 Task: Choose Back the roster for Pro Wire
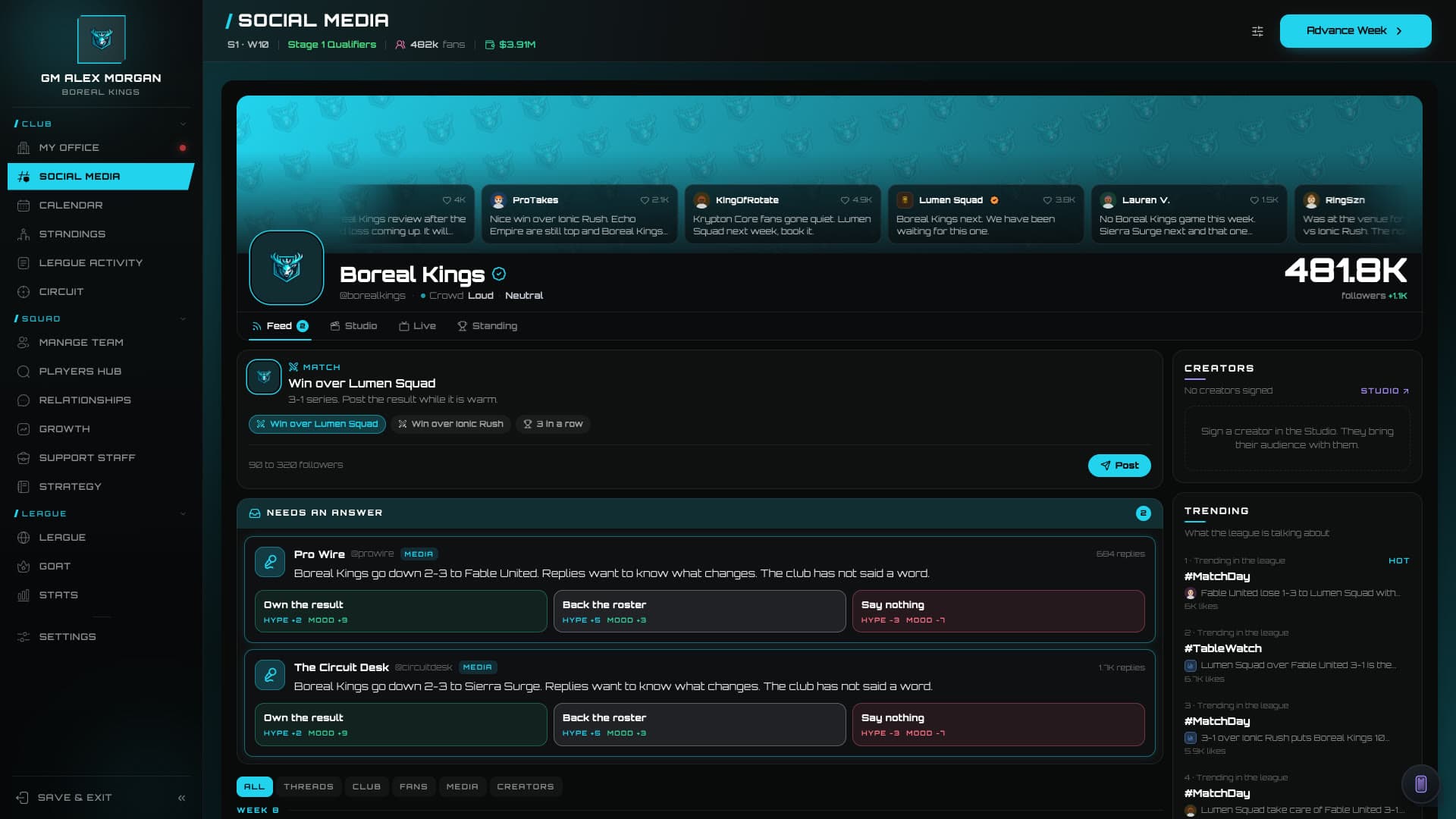point(699,611)
